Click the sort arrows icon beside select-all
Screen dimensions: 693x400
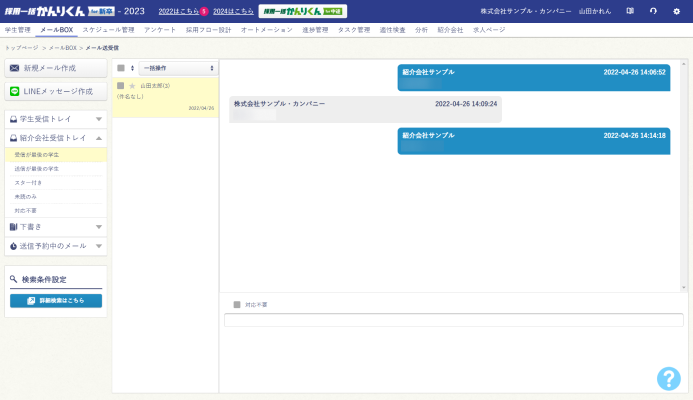[x=132, y=68]
